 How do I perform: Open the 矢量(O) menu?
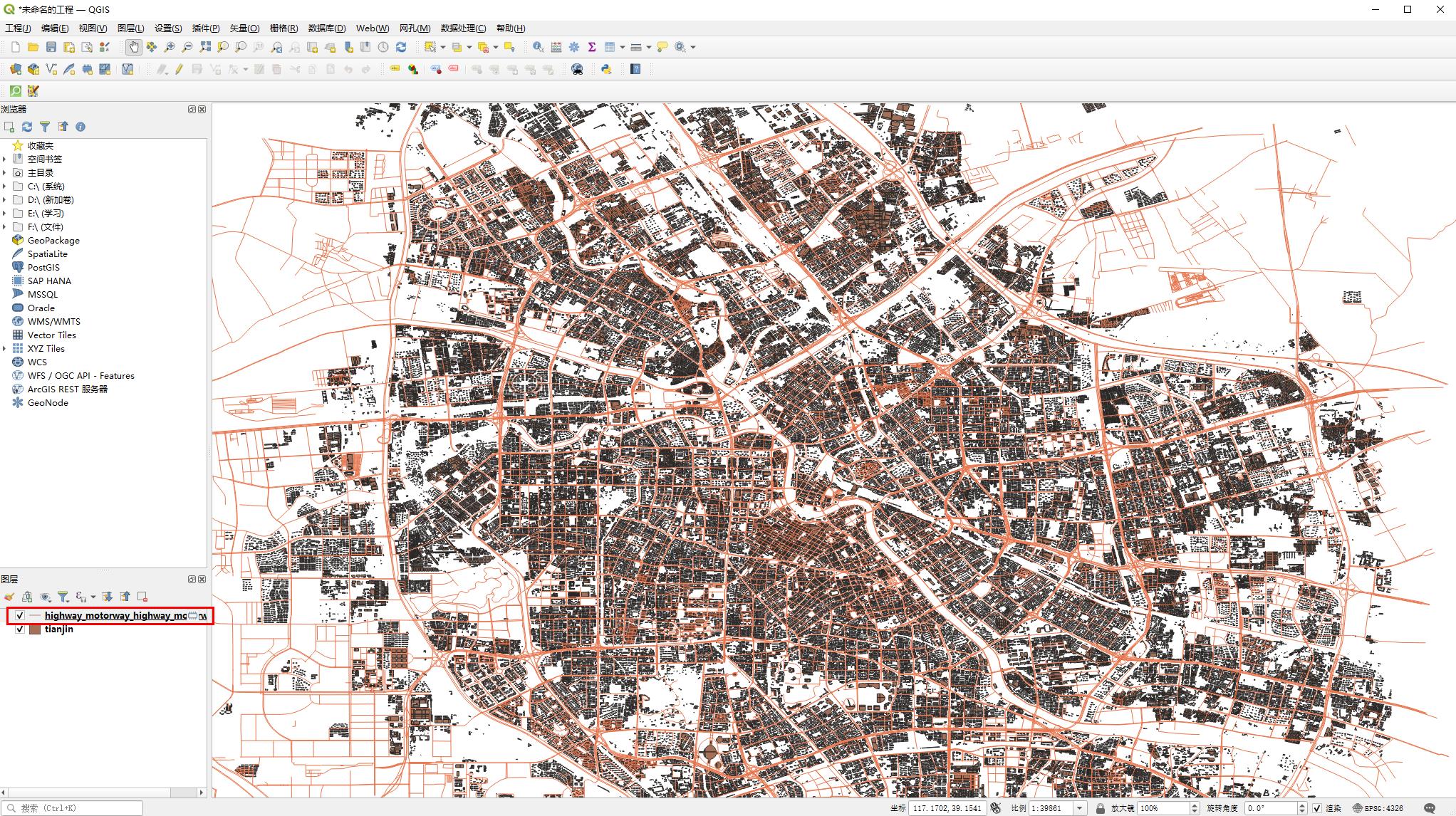coord(244,28)
